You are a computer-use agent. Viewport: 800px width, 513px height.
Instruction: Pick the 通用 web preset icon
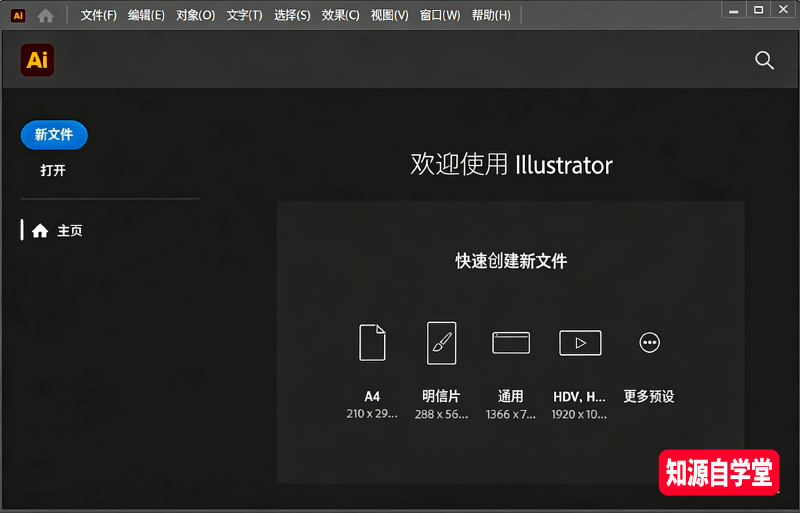click(x=511, y=343)
